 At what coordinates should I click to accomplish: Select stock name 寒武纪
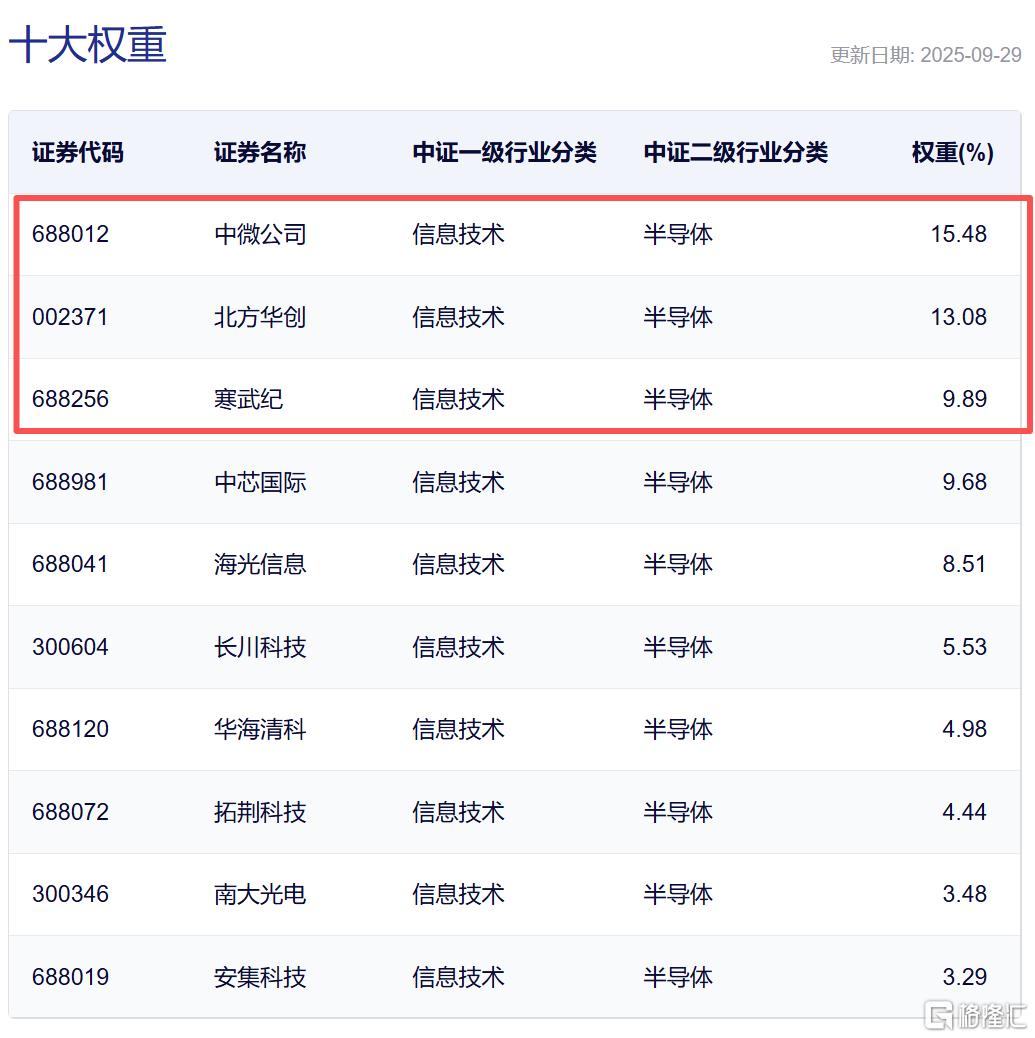248,399
